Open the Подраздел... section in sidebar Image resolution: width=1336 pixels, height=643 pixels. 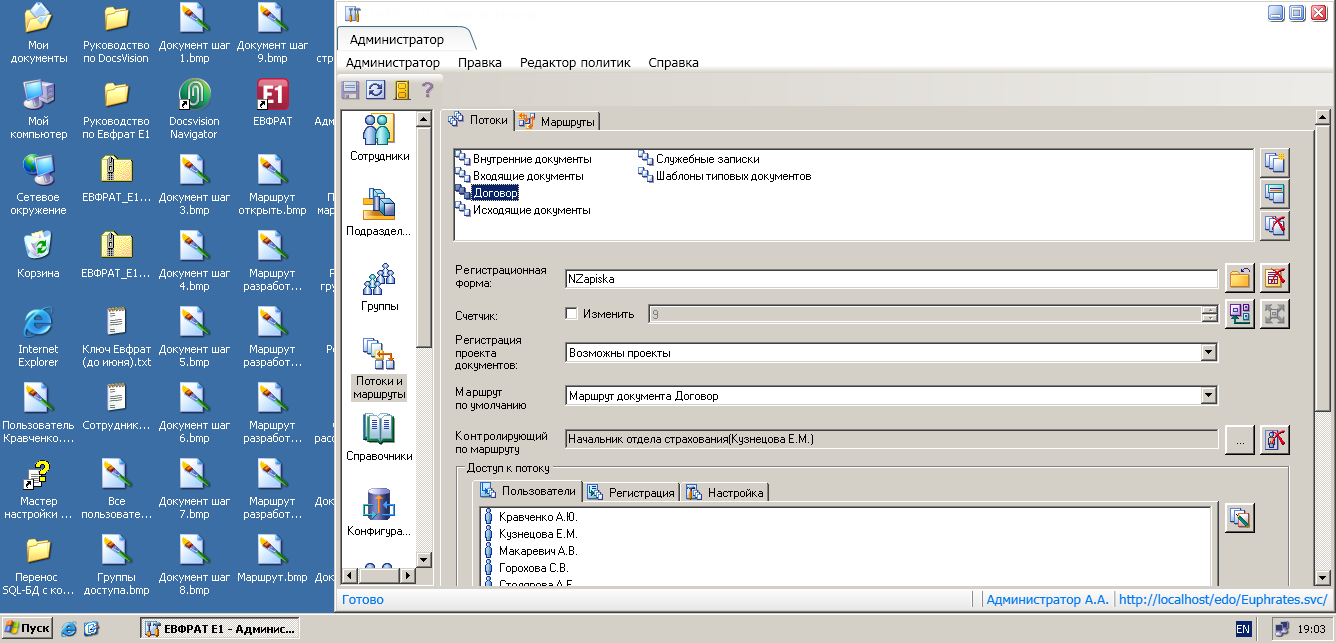pyautogui.click(x=379, y=212)
